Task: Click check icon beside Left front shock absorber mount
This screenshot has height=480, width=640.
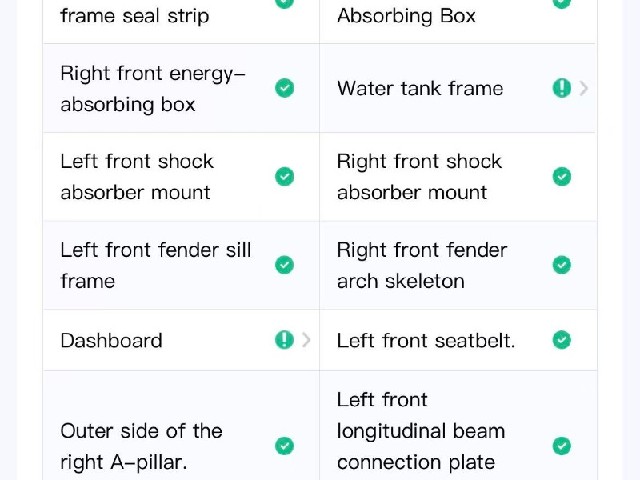Action: click(284, 177)
